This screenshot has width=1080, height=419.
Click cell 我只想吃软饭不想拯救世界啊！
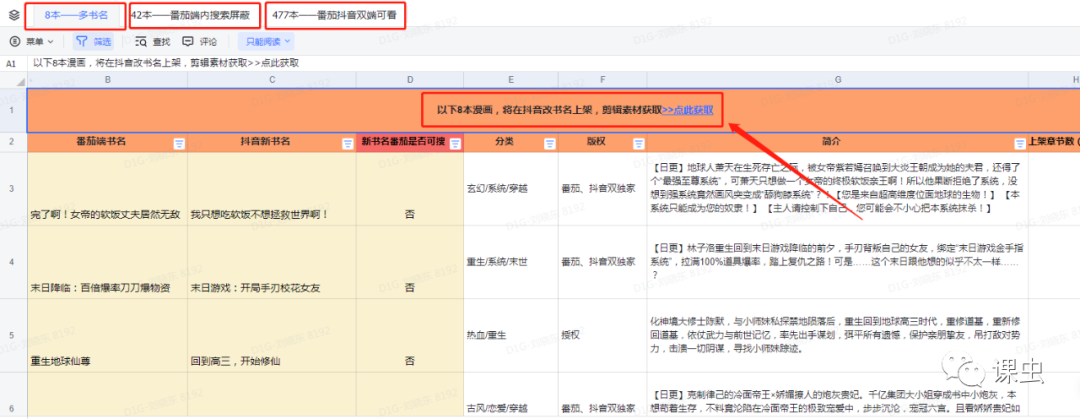(272, 188)
